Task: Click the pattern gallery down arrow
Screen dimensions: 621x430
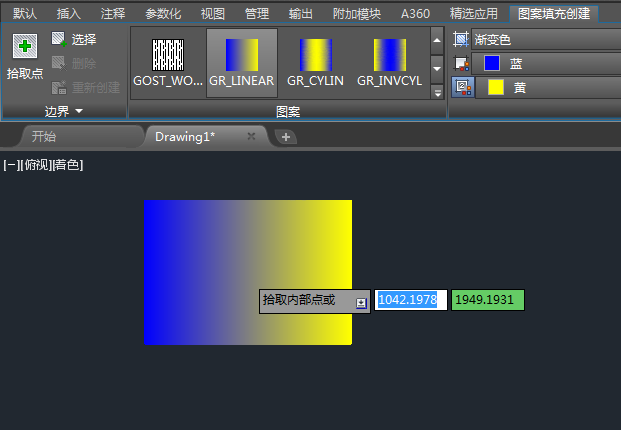Action: (437, 69)
